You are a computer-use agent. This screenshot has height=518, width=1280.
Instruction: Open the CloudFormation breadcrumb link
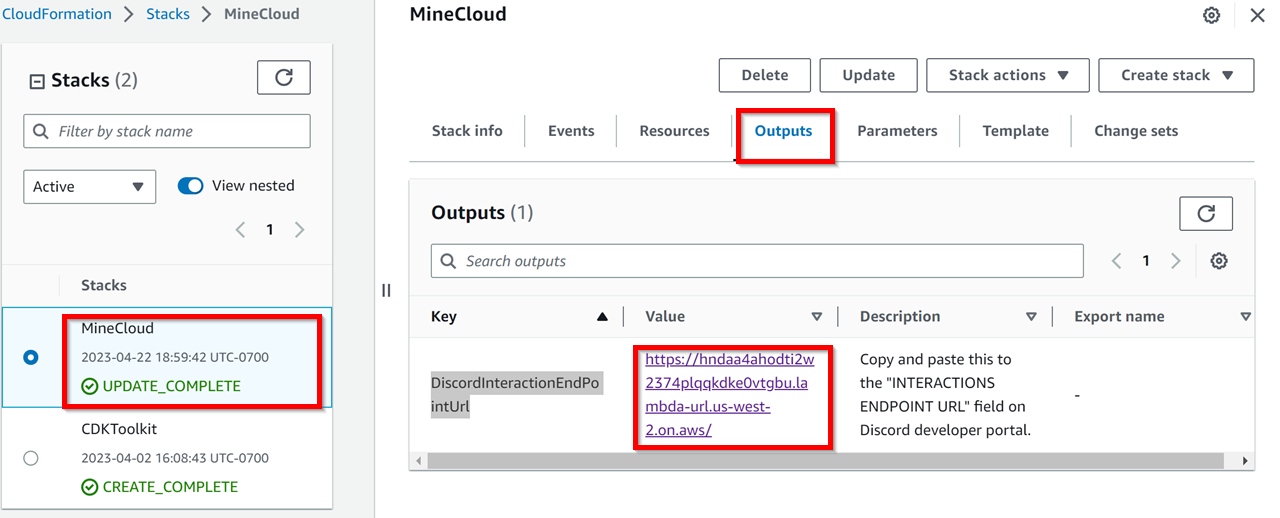pos(57,14)
